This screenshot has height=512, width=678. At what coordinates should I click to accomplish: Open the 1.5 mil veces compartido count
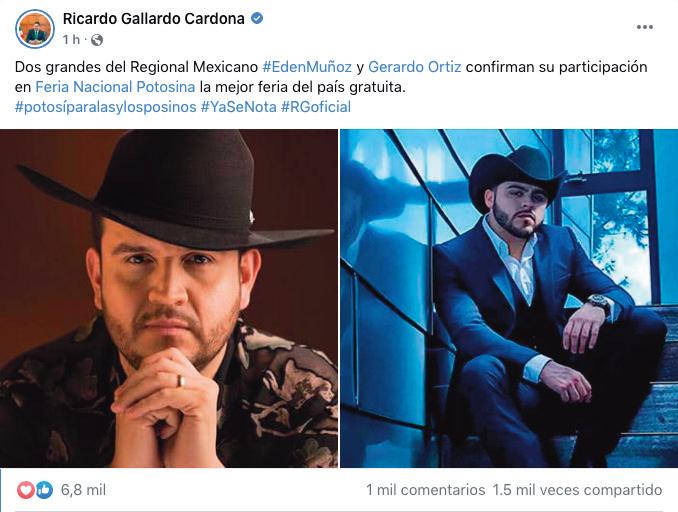(577, 490)
